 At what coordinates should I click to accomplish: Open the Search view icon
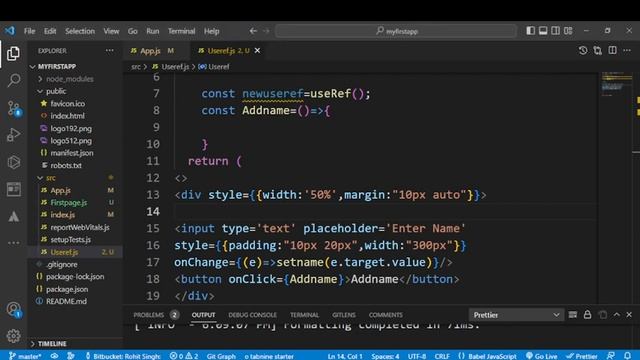click(13, 80)
